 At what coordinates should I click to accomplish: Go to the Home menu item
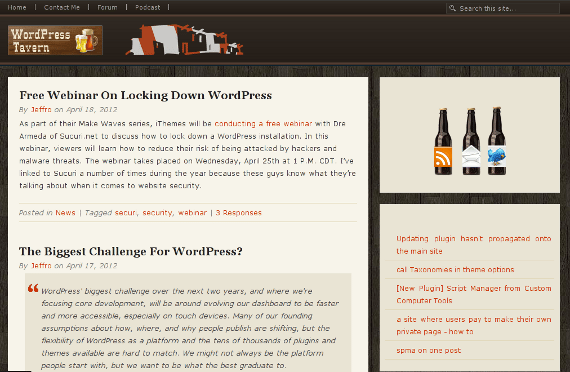tap(17, 7)
